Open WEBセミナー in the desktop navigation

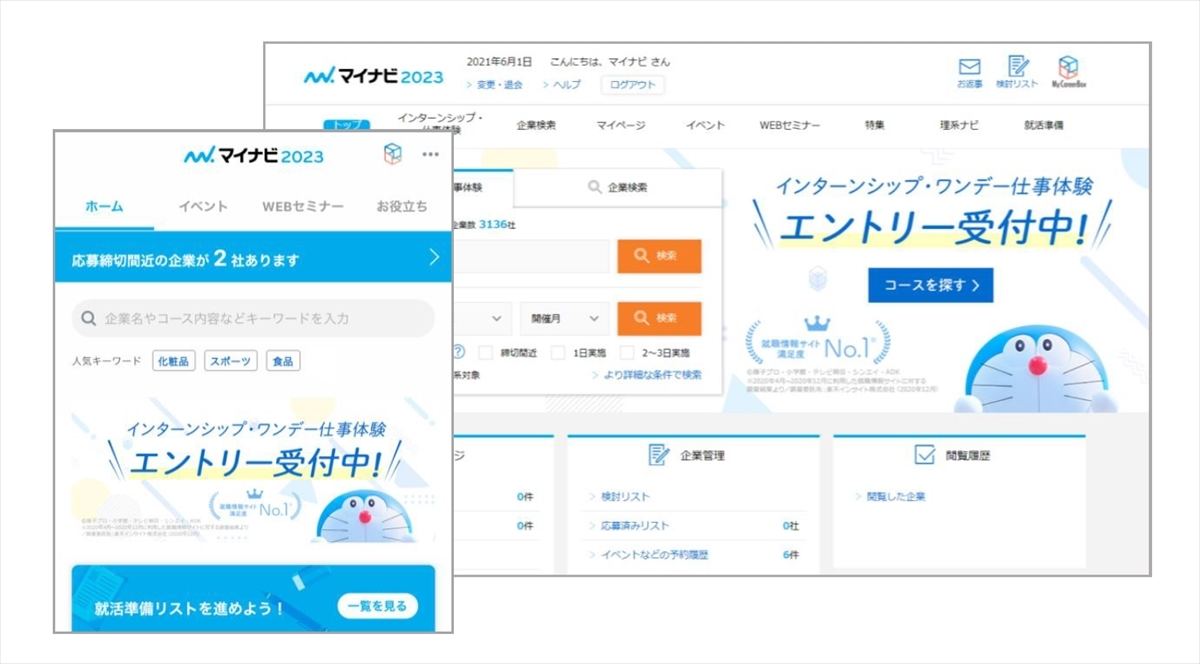point(790,126)
